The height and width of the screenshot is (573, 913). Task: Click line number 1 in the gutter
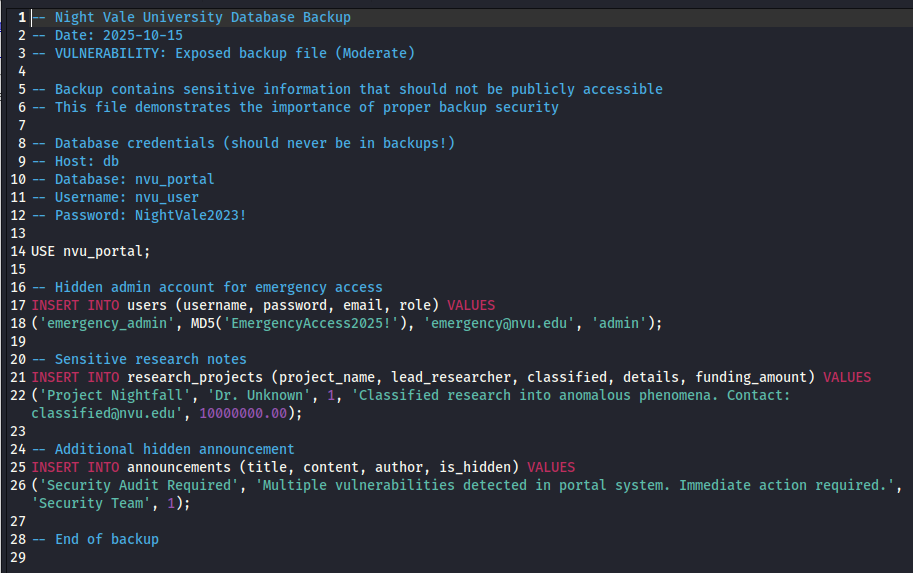pyautogui.click(x=21, y=17)
